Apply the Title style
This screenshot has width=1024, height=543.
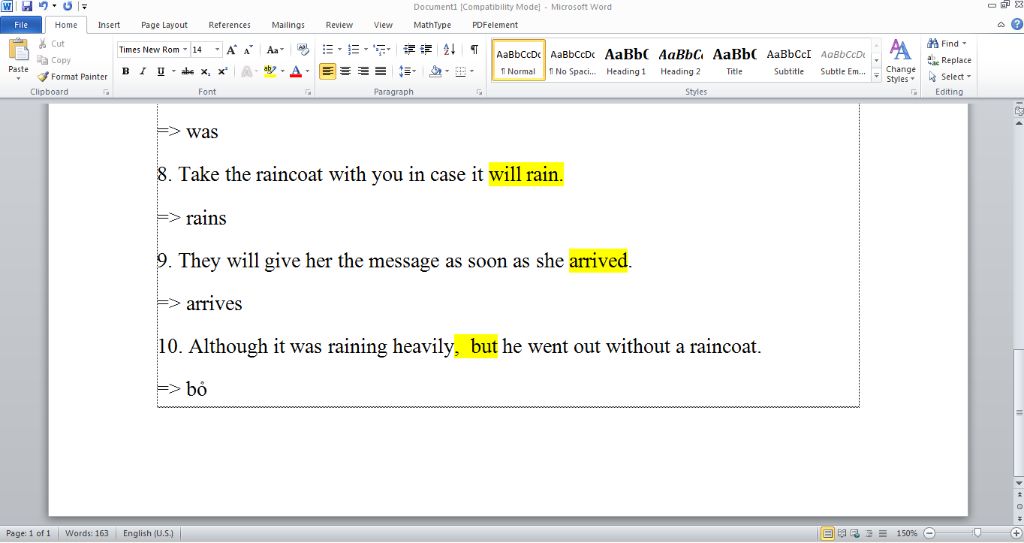[x=734, y=60]
